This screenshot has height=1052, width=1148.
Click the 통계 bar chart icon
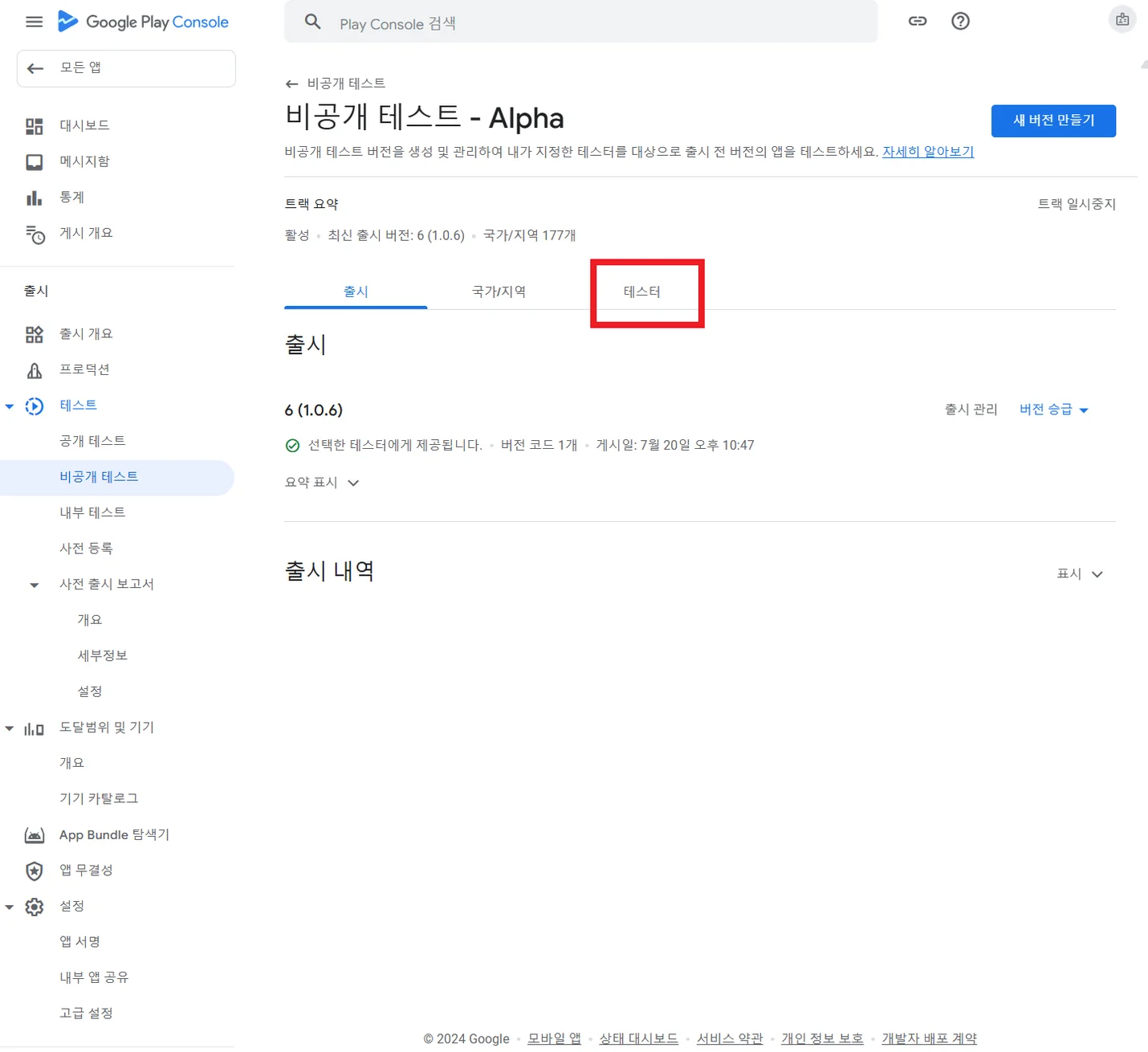click(x=34, y=198)
